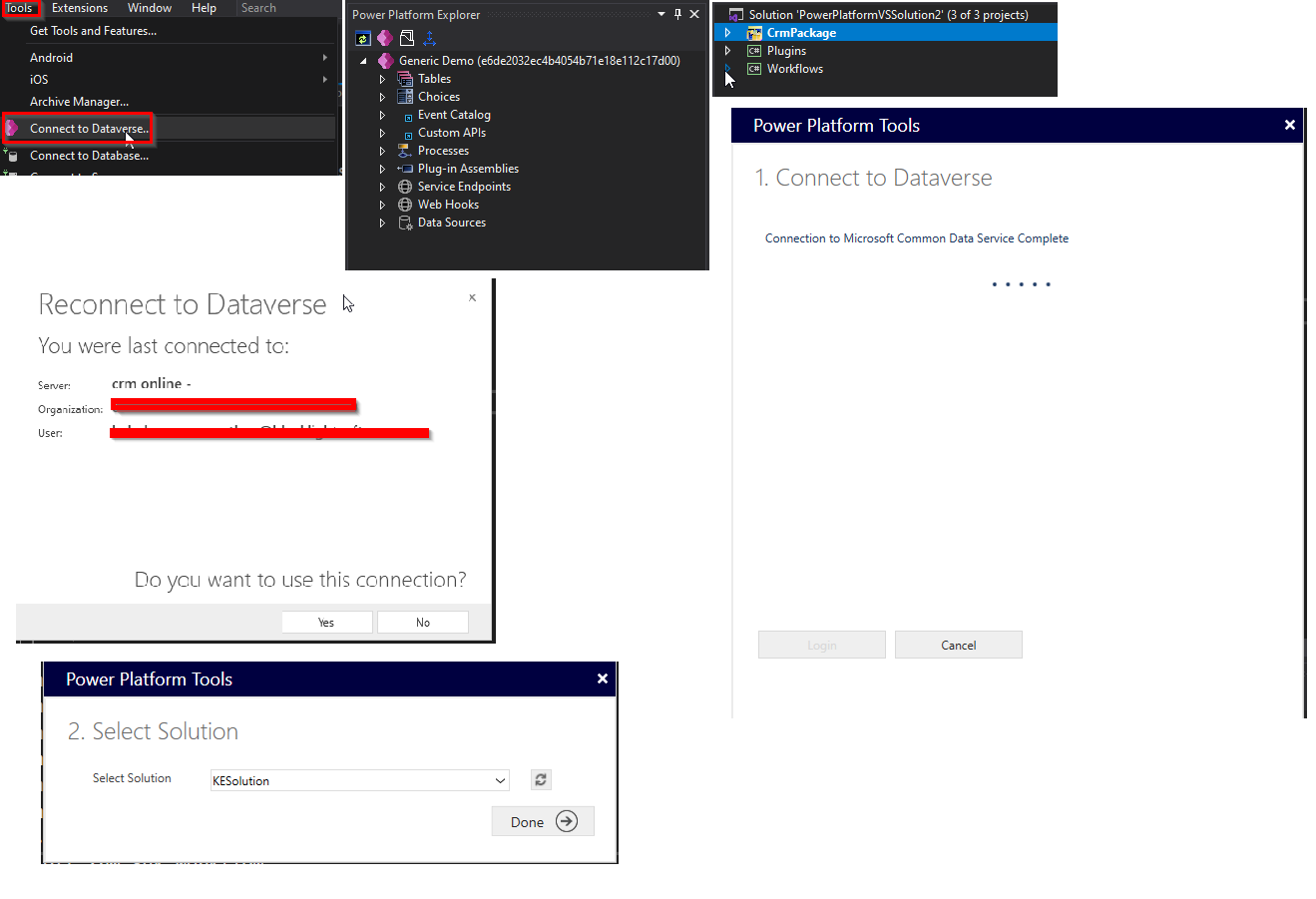Click the refresh icon beside the solution dropdown

coord(541,780)
